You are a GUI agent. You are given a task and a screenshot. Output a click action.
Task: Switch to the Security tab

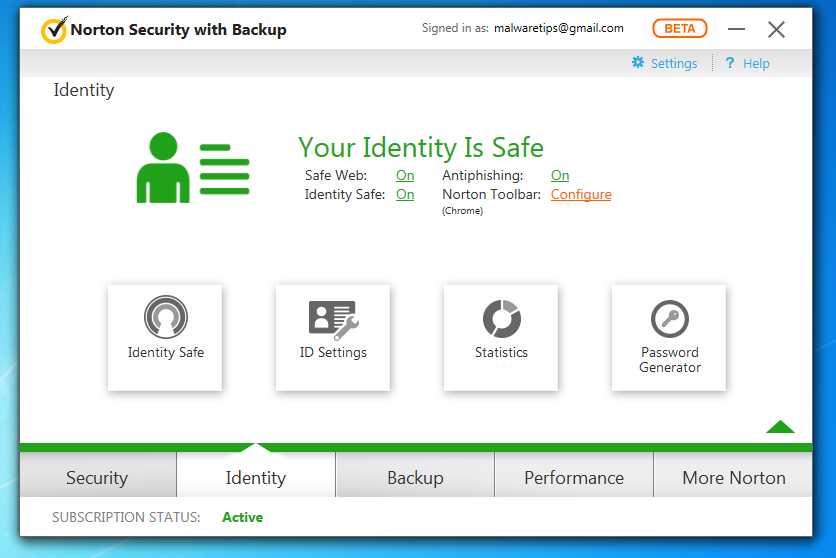[98, 477]
